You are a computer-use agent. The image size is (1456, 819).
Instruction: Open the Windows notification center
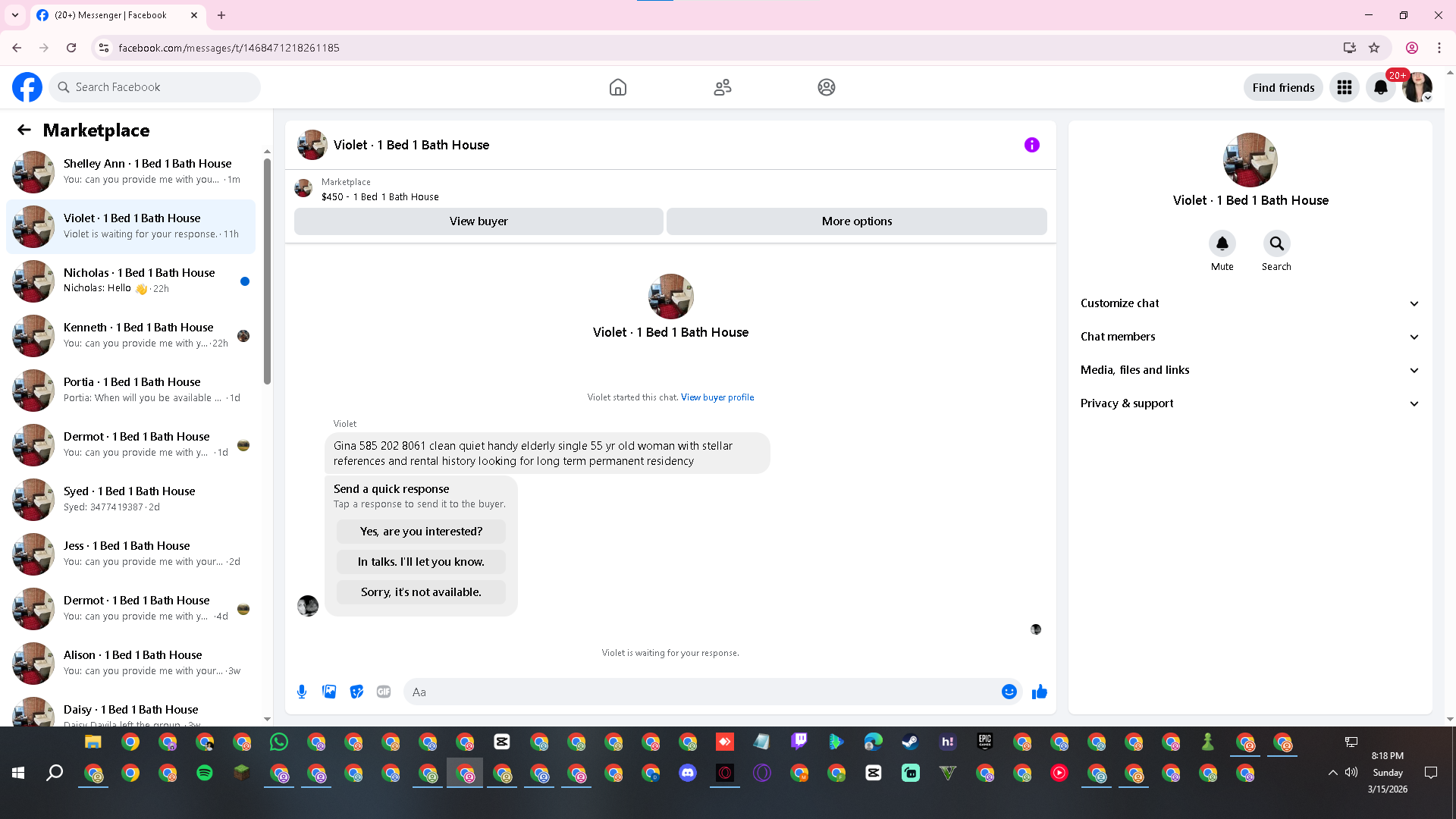click(1431, 773)
